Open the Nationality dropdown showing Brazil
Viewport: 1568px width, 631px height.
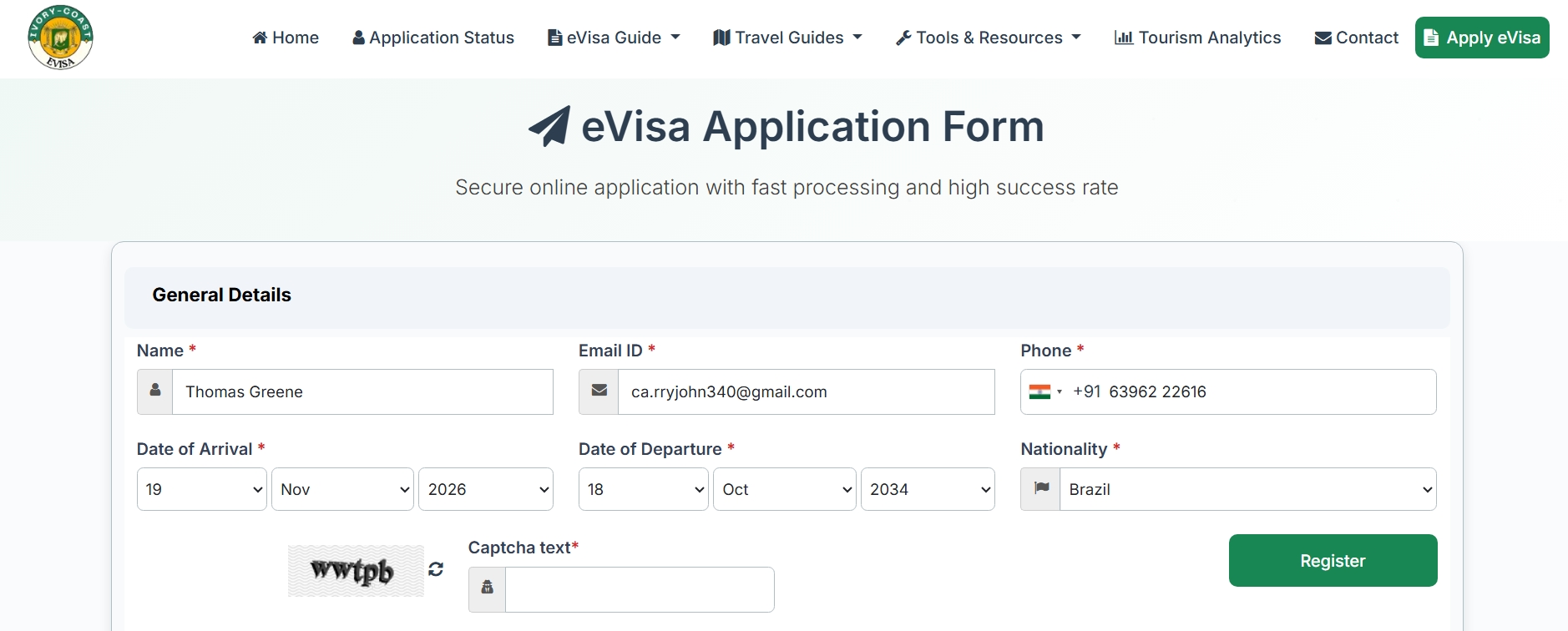pyautogui.click(x=1247, y=489)
